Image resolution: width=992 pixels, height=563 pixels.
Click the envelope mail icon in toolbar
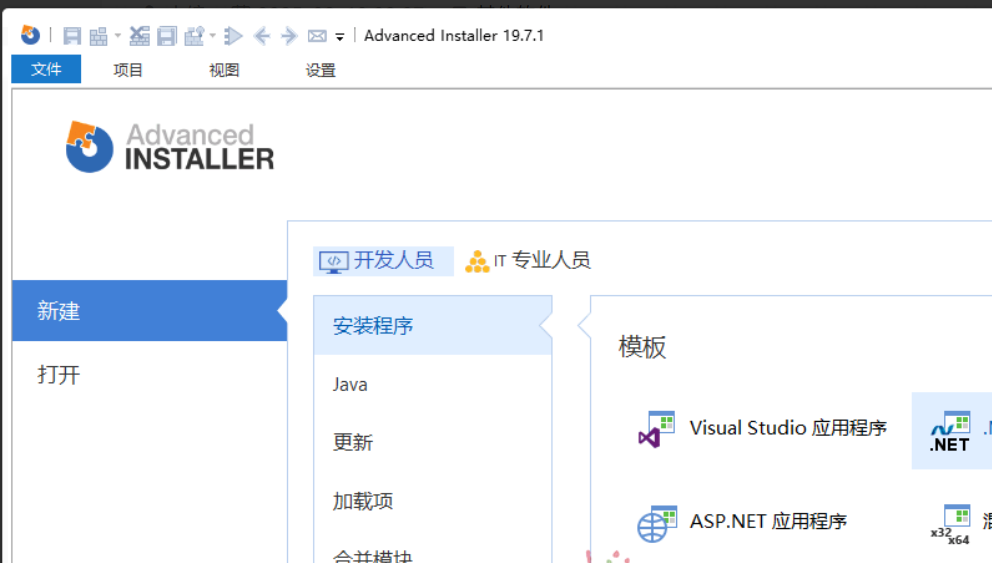317,36
